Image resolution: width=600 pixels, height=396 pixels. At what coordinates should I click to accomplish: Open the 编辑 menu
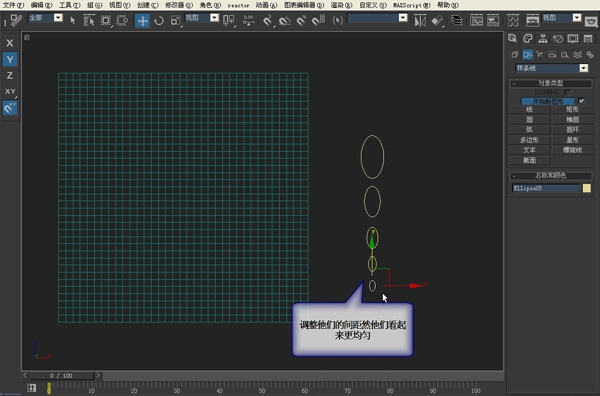(41, 5)
